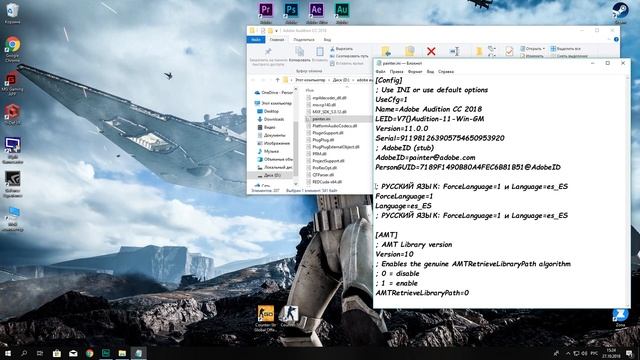Select Диск (D:) in Explorer navigation pane
This screenshot has width=640, height=360.
[269, 175]
